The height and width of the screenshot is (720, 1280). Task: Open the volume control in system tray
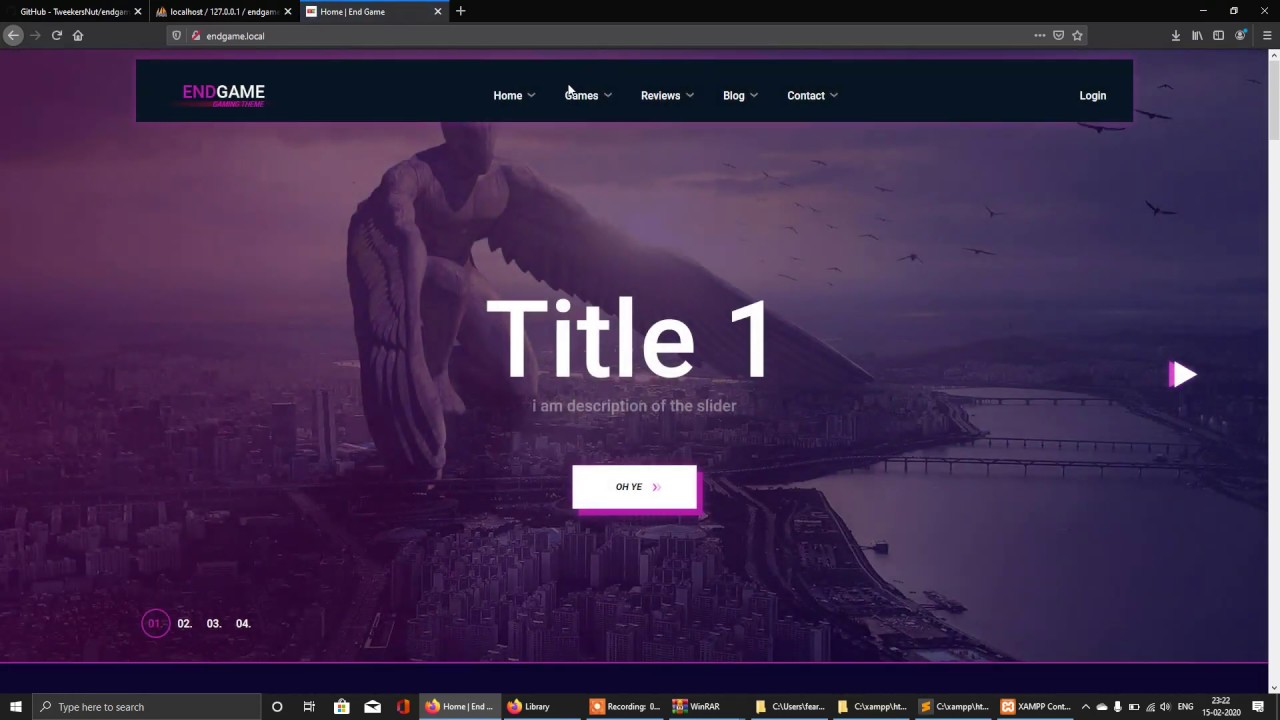pos(1165,707)
